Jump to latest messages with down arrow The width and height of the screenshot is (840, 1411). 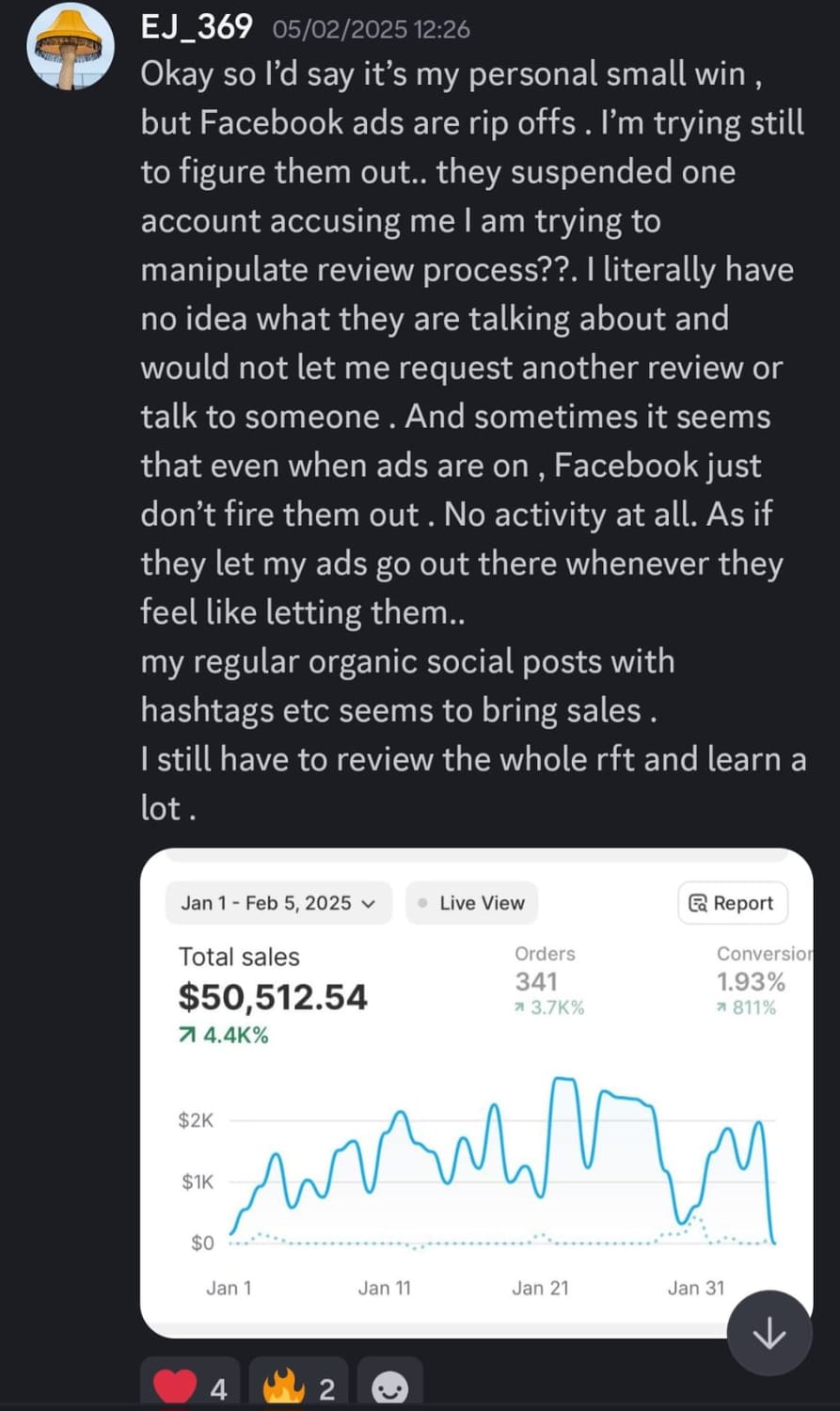(x=769, y=1333)
